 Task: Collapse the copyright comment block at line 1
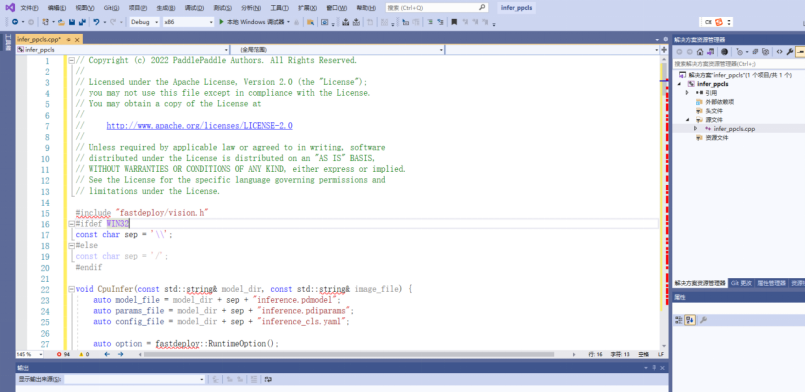71,61
